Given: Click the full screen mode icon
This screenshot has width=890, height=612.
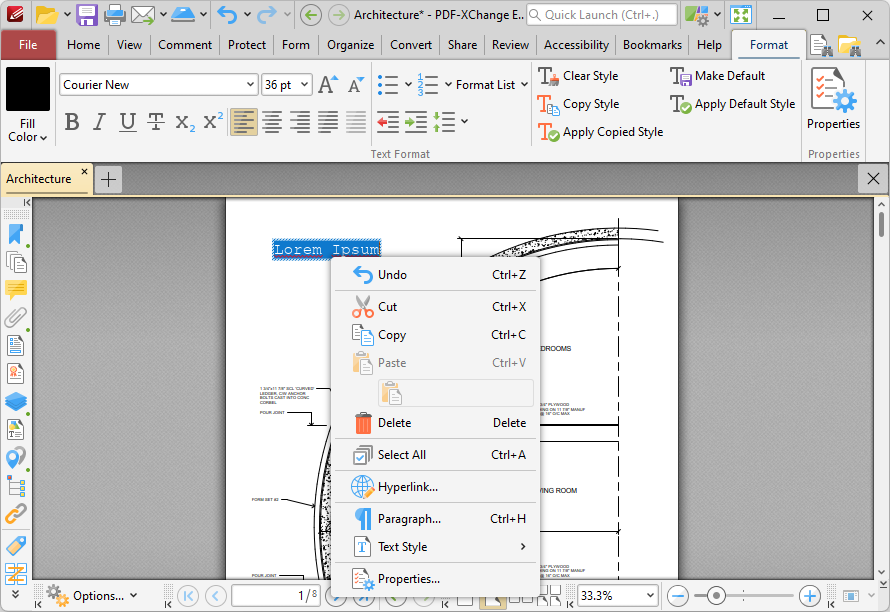Looking at the screenshot, I should [741, 15].
